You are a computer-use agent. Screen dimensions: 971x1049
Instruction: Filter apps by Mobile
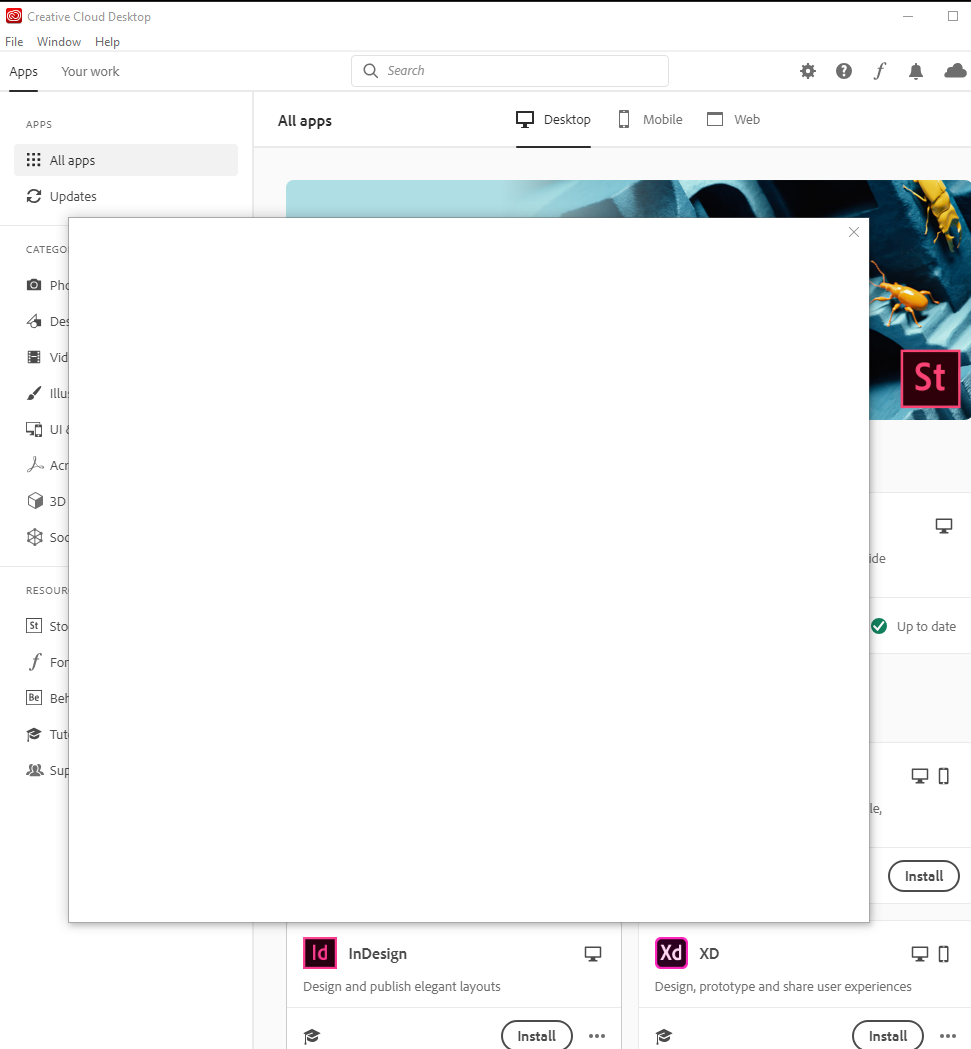pyautogui.click(x=650, y=119)
